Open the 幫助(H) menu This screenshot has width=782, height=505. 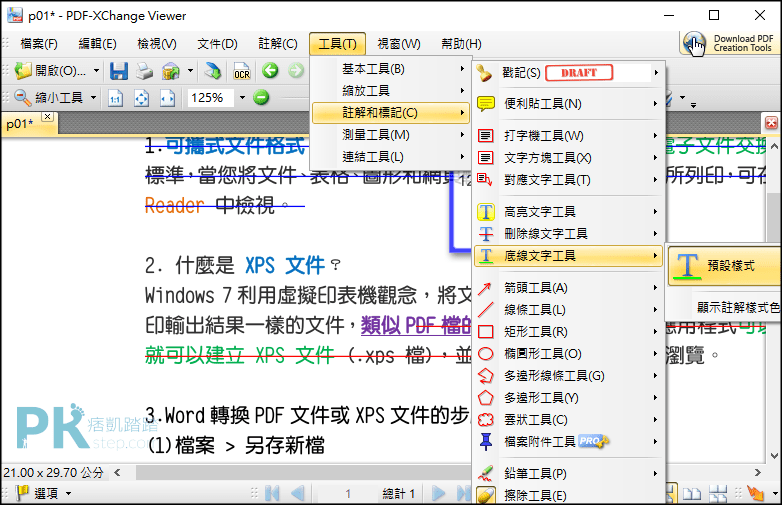click(461, 44)
